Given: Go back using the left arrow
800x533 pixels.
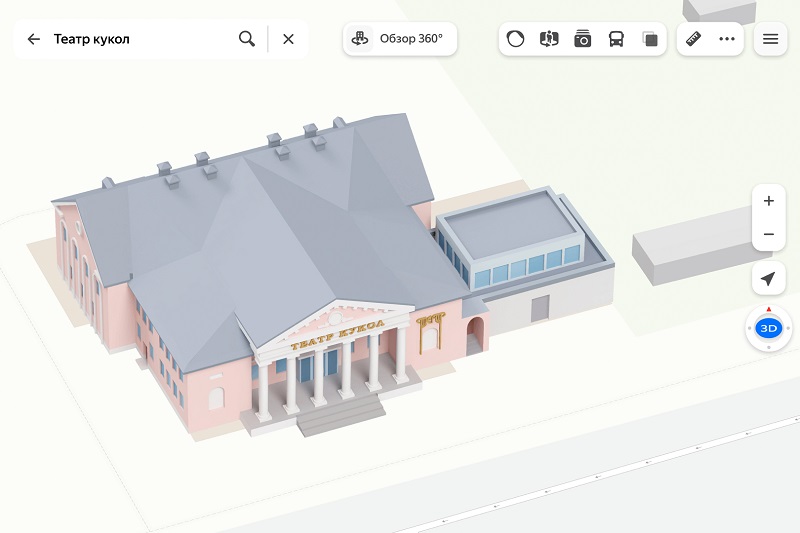Looking at the screenshot, I should click(x=34, y=39).
